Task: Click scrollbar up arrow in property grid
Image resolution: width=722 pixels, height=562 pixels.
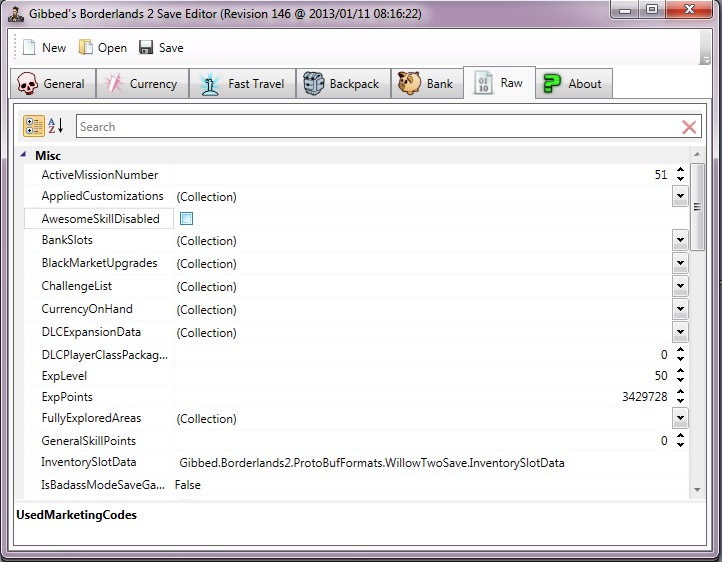Action: (697, 154)
